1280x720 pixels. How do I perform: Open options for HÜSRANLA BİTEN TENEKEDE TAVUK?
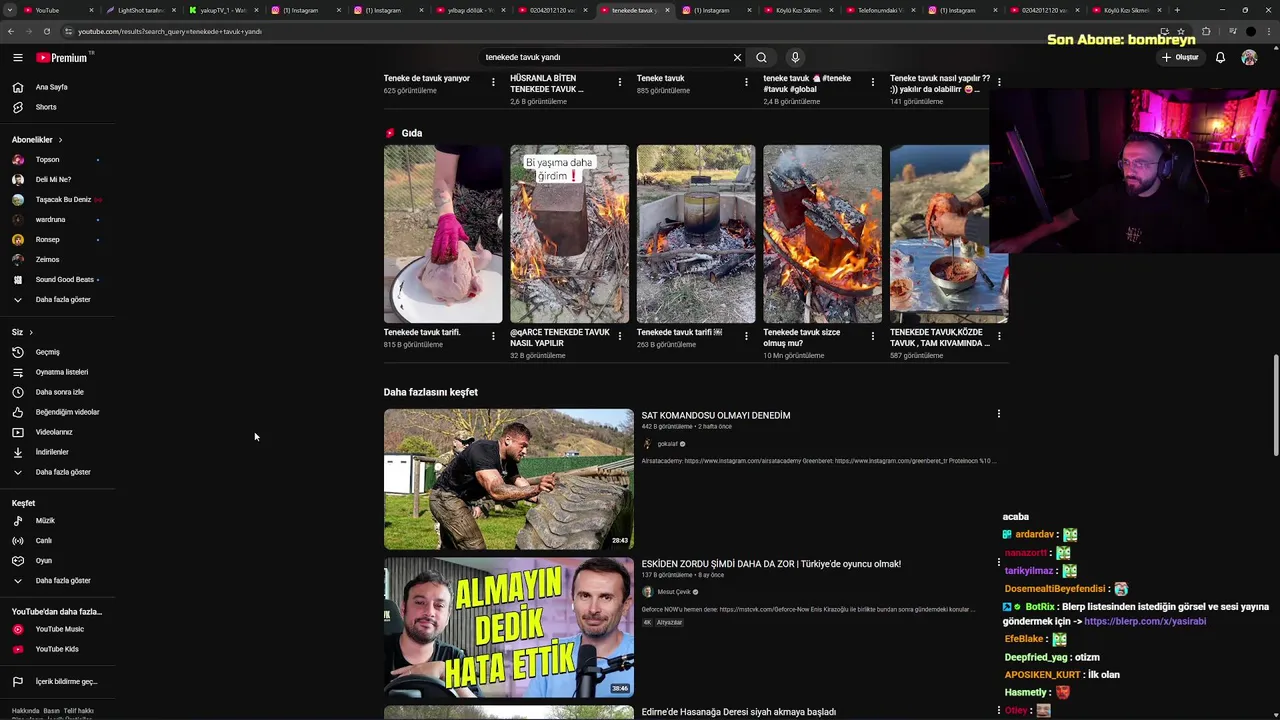pos(620,82)
